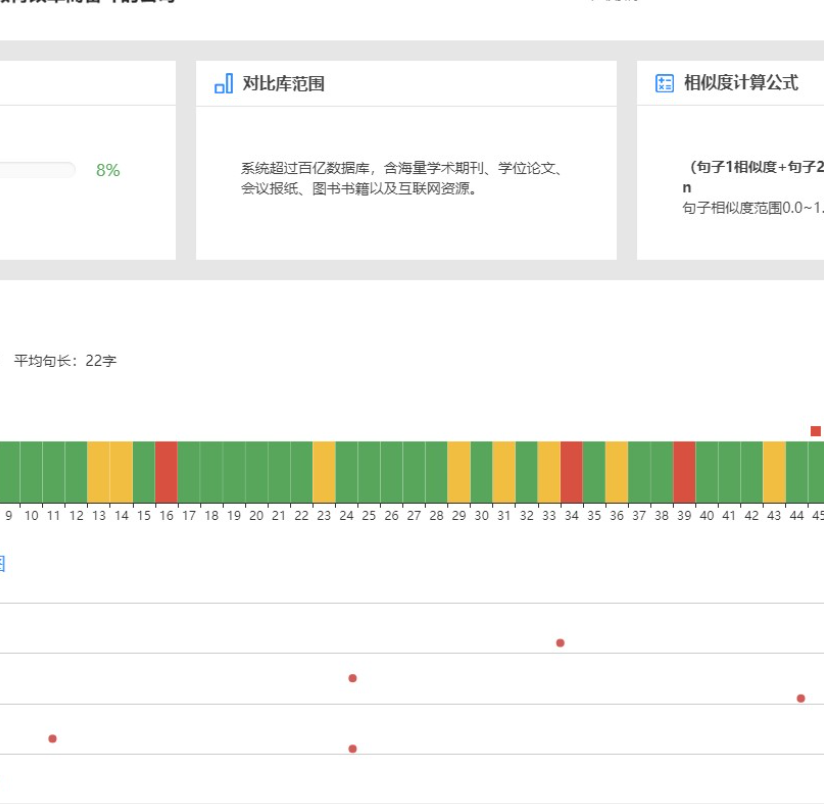Screen dimensions: 824x804
Task: Select yellow sentence segment 13
Action: [98, 471]
